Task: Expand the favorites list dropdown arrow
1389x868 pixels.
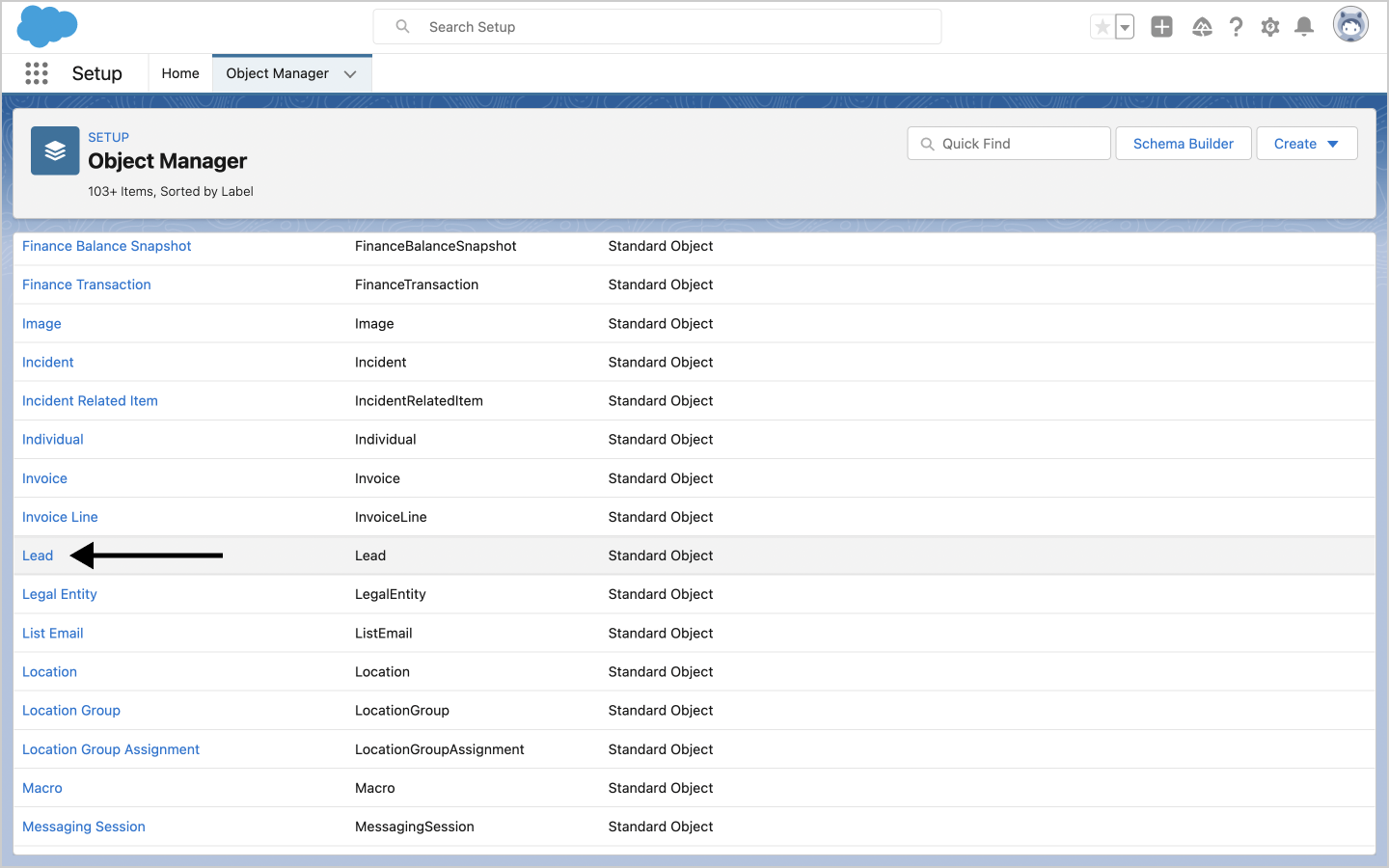Action: [x=1125, y=27]
